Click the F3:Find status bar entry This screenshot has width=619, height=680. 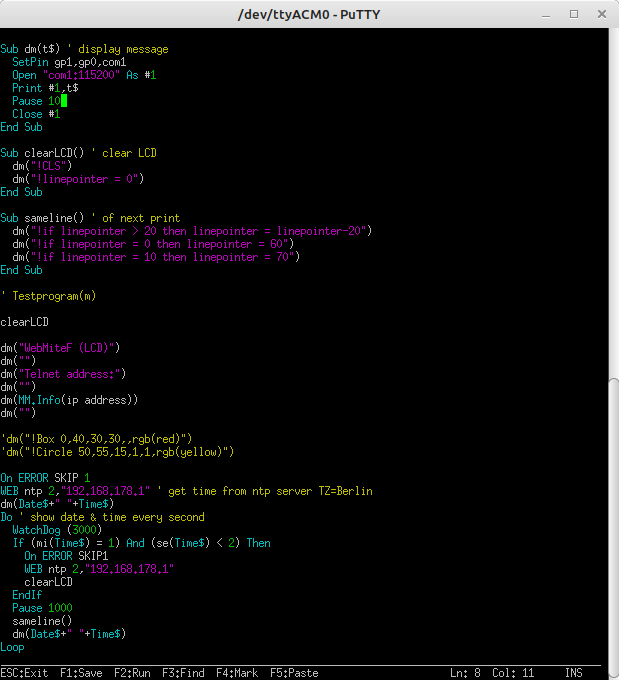point(183,673)
